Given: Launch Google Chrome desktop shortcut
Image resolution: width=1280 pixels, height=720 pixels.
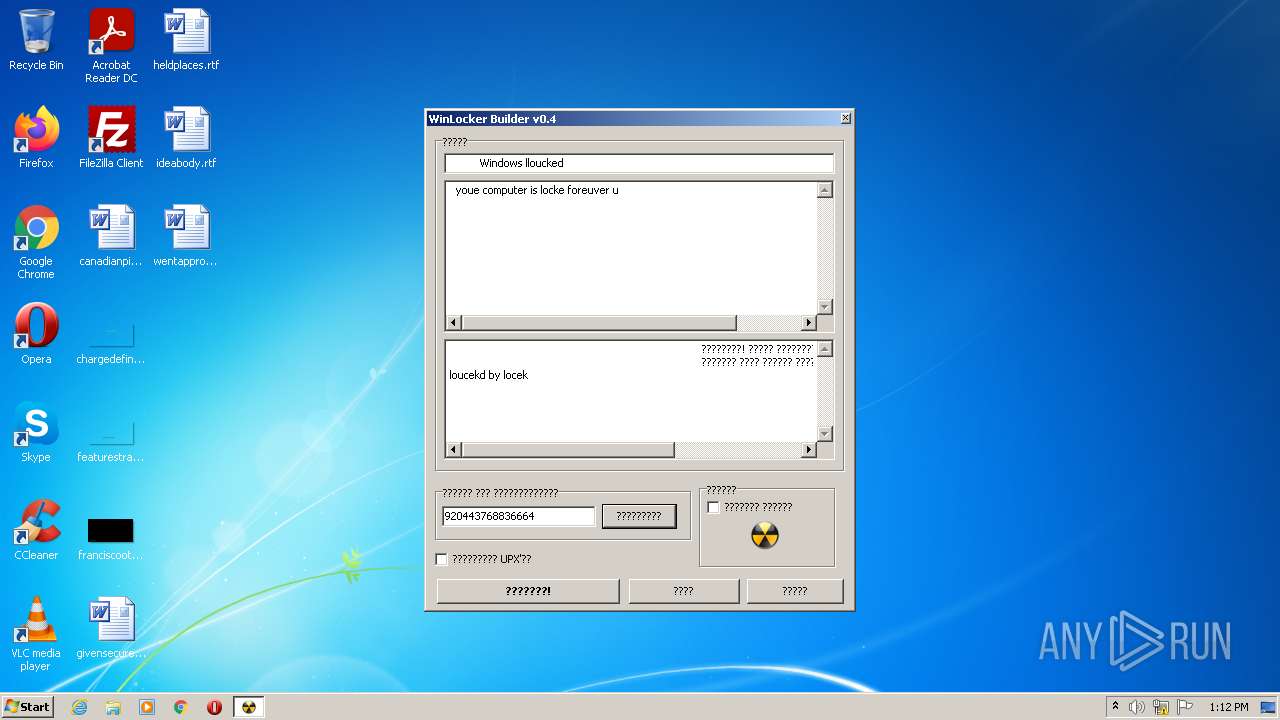Looking at the screenshot, I should [36, 242].
